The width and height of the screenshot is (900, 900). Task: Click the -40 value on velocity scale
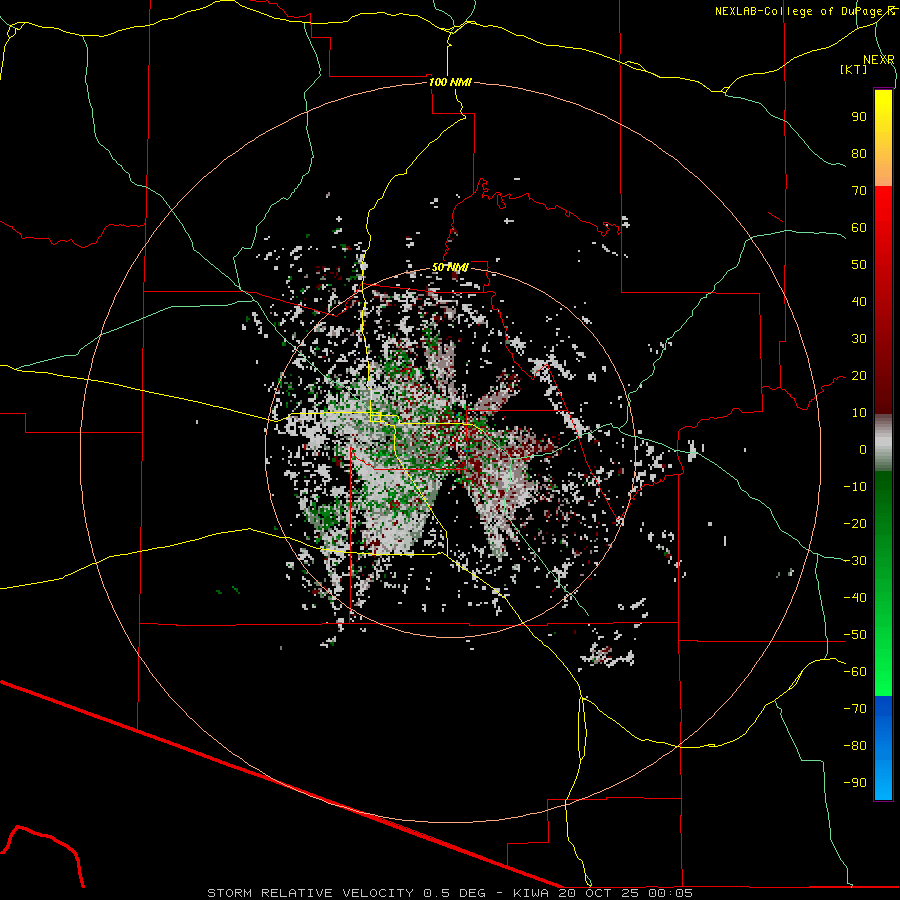click(x=855, y=598)
